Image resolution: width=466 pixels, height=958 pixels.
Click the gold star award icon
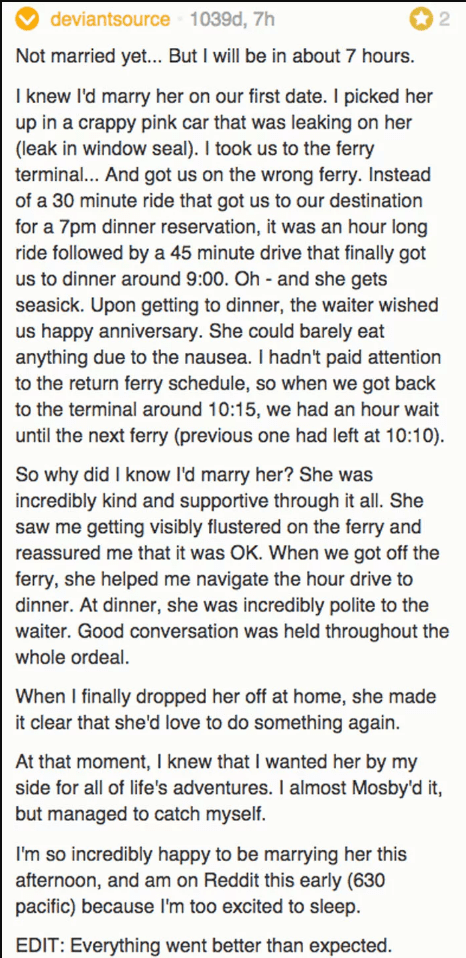420,20
